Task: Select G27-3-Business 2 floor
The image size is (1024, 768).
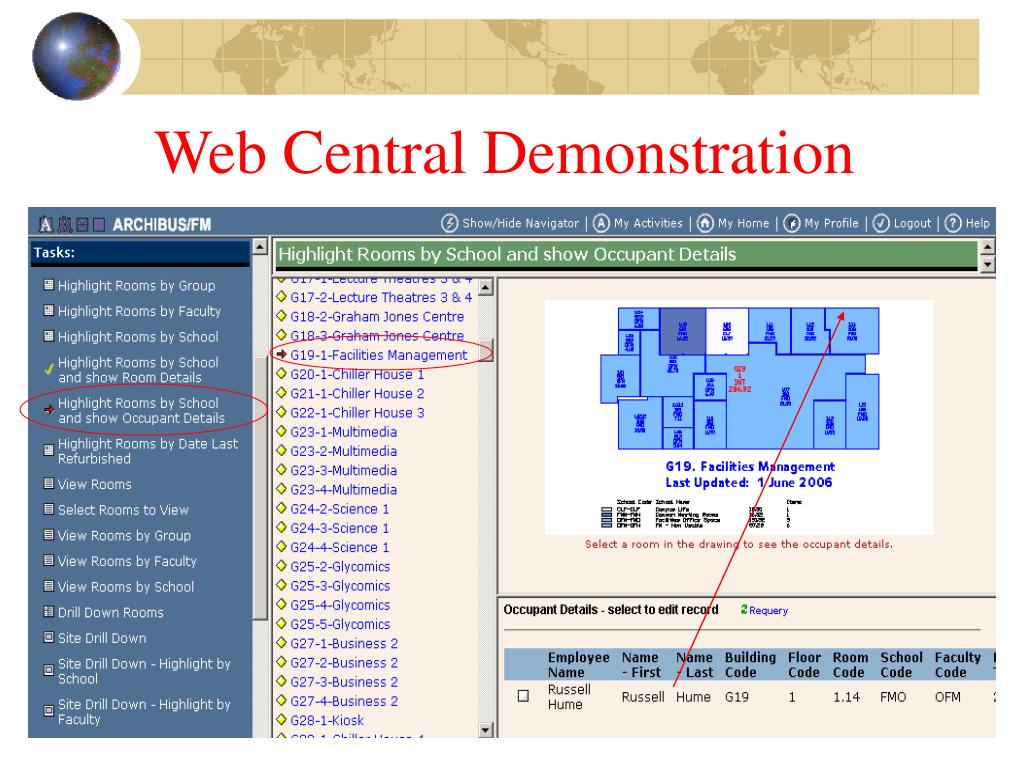Action: pos(344,681)
